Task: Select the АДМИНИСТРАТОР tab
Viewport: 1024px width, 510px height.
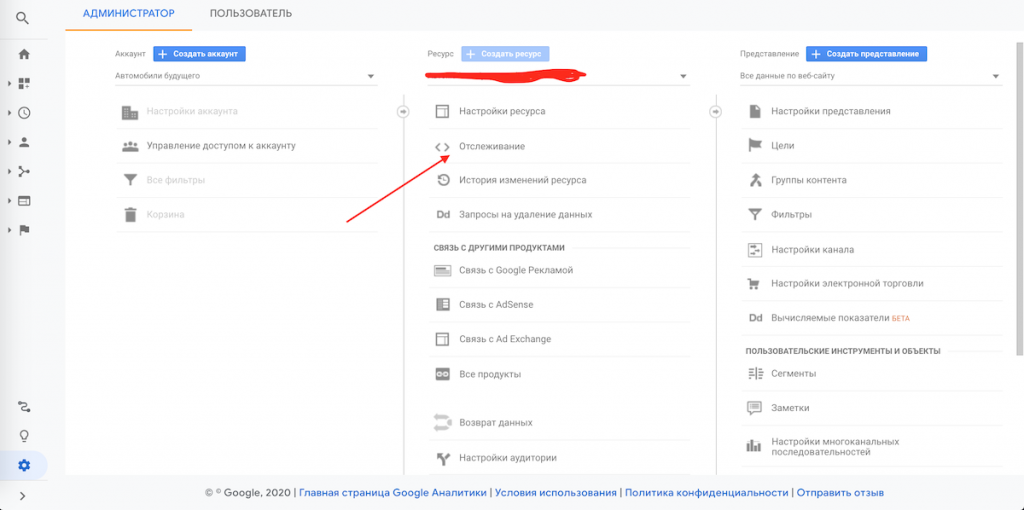Action: coord(128,14)
